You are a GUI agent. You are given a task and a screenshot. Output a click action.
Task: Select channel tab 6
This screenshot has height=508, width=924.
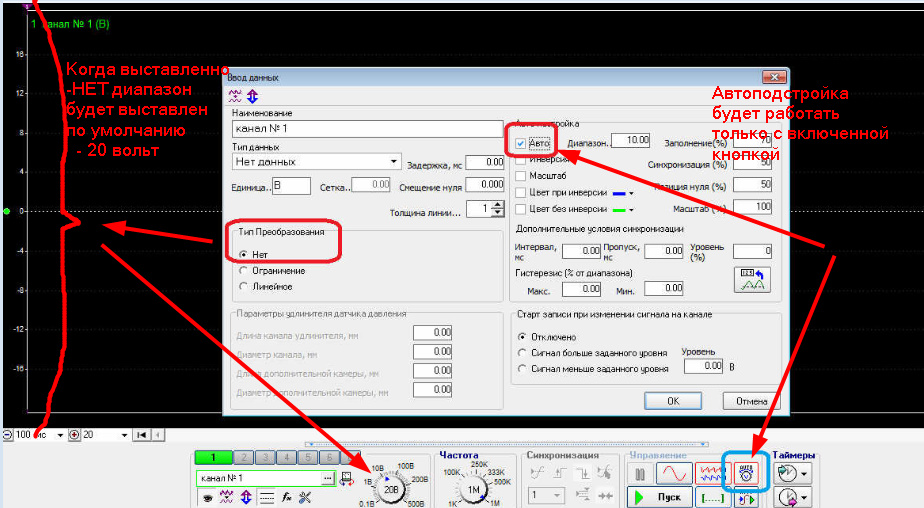pyautogui.click(x=329, y=457)
